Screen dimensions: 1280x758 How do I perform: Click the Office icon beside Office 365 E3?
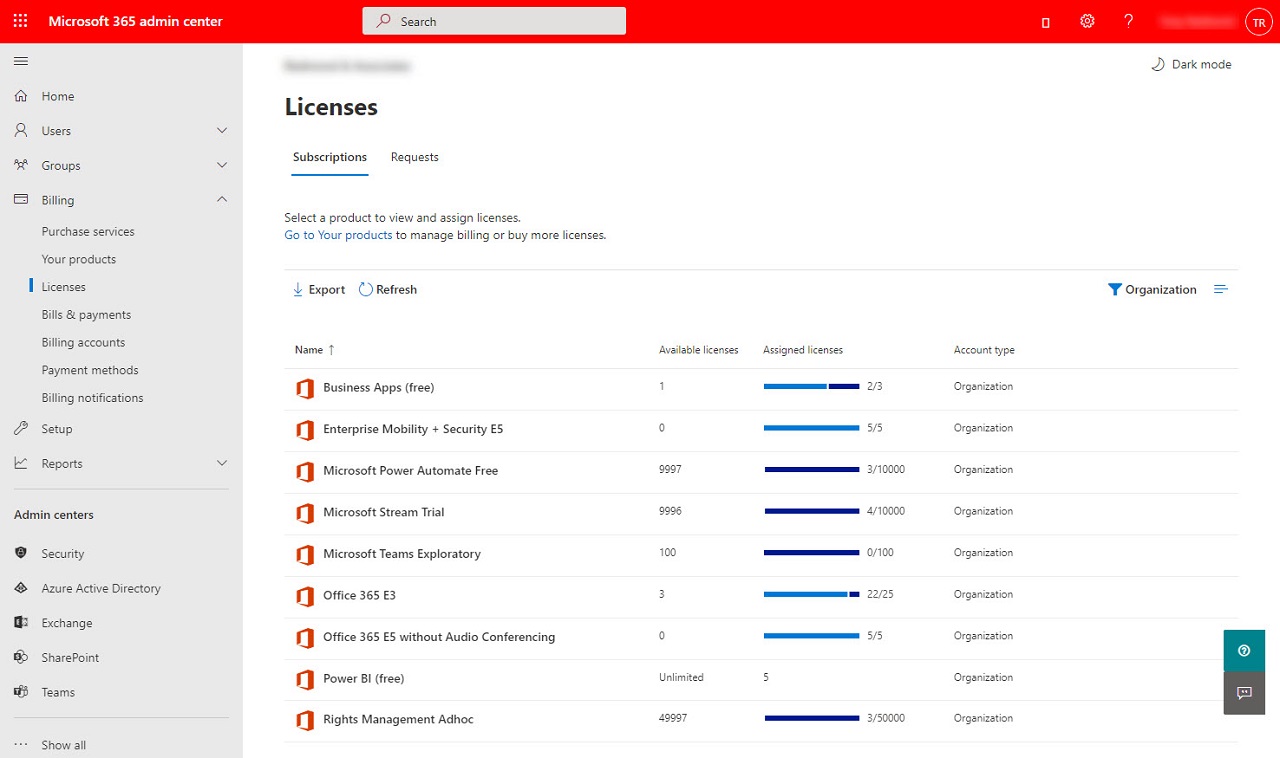pyautogui.click(x=305, y=596)
